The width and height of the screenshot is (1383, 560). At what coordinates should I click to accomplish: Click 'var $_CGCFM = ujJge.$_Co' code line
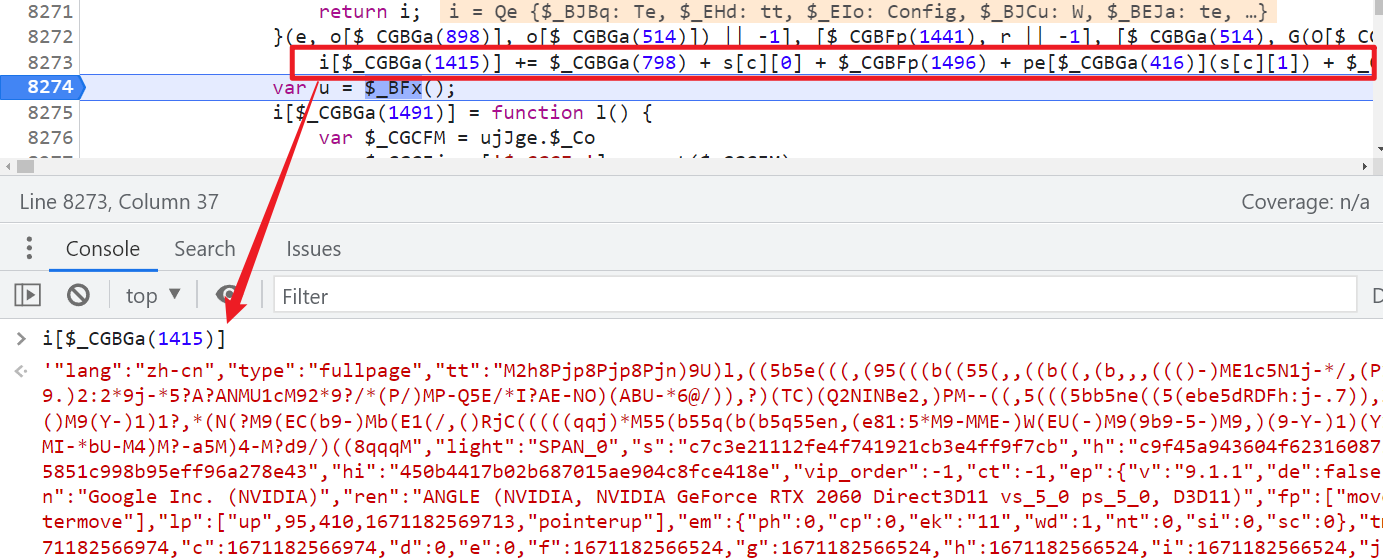pos(457,137)
